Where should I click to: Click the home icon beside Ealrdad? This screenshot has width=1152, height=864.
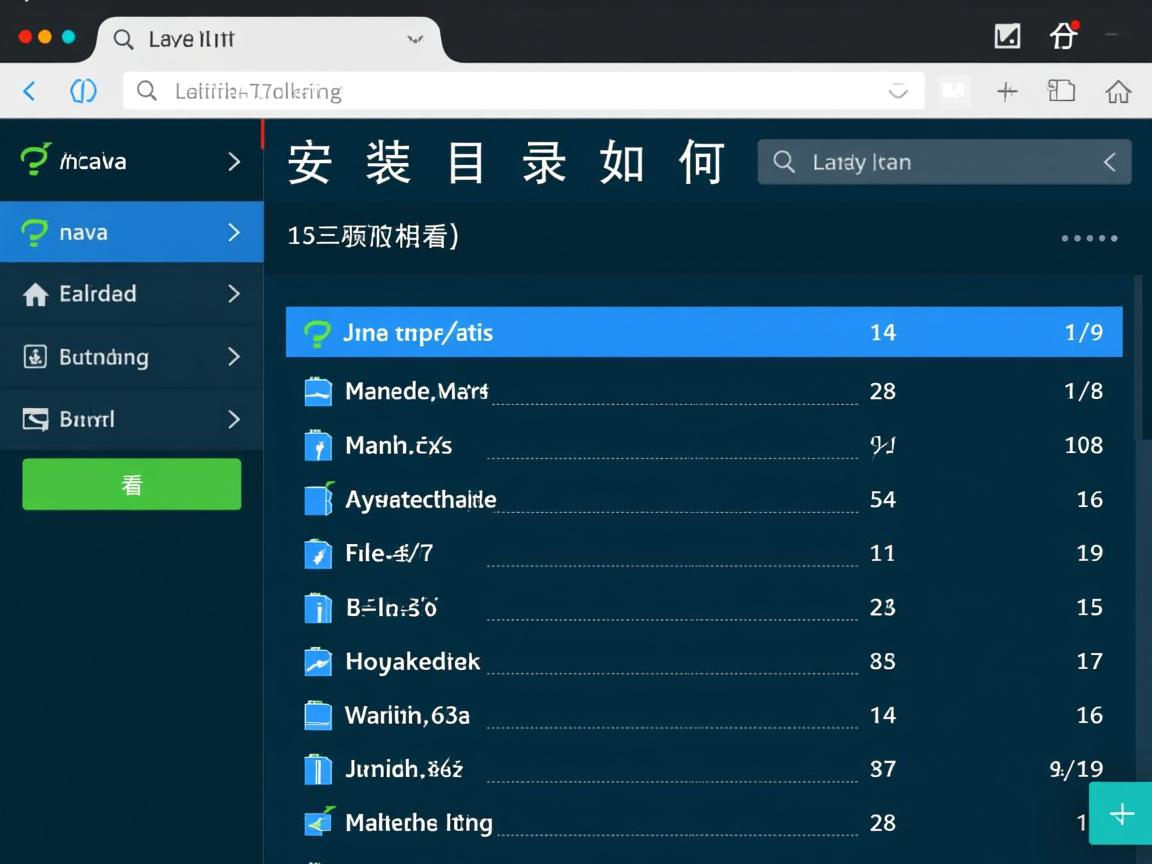[33, 294]
